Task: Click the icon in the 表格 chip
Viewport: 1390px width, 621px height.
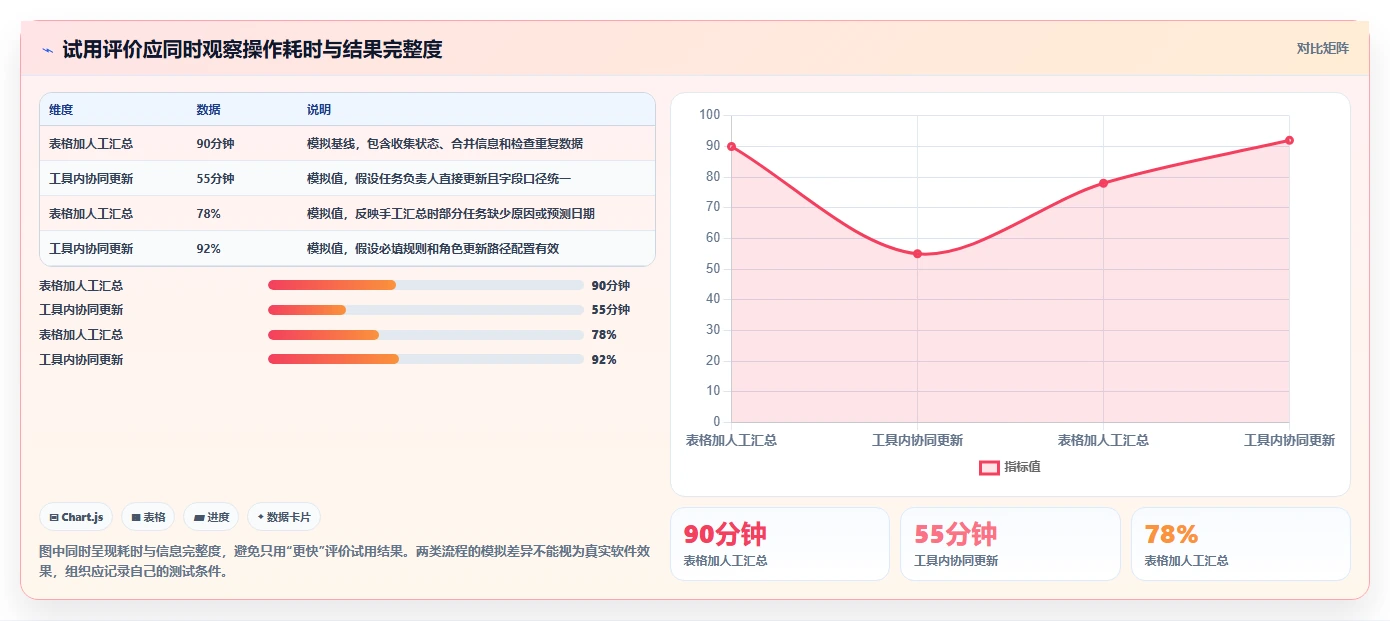Action: coord(136,517)
